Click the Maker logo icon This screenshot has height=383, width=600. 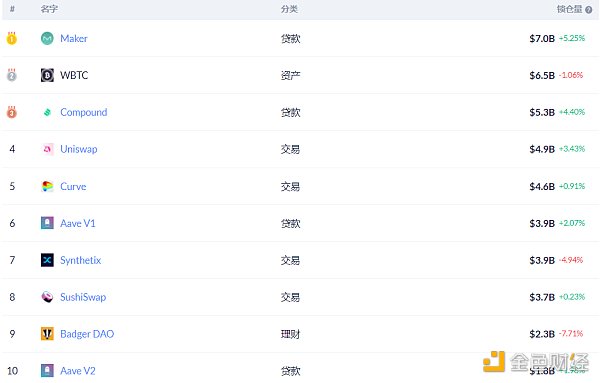[x=47, y=38]
